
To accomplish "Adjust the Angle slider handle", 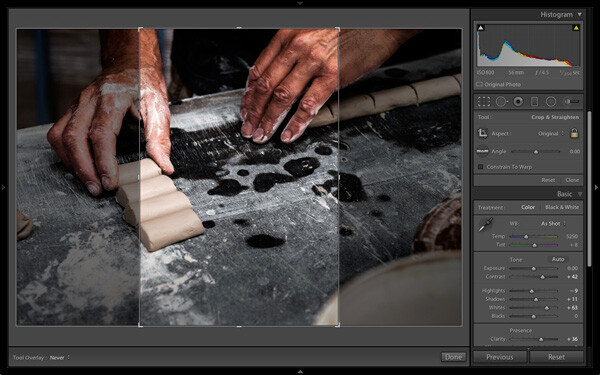I will click(x=536, y=152).
